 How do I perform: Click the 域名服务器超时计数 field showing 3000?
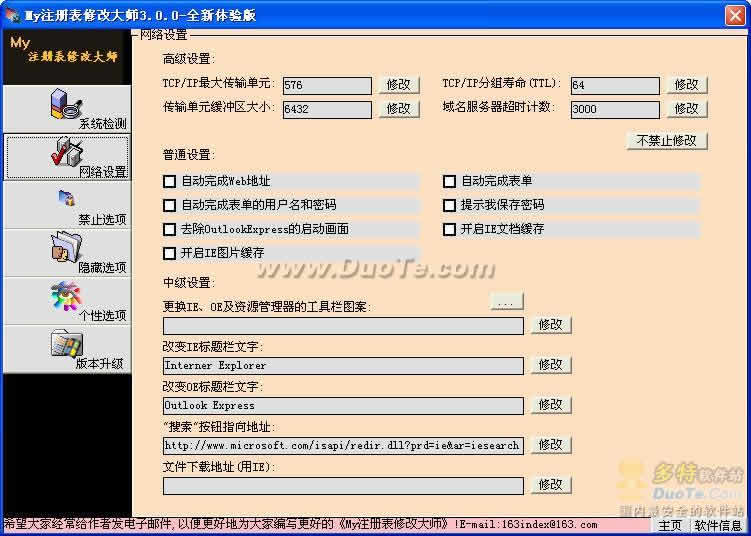(x=615, y=109)
